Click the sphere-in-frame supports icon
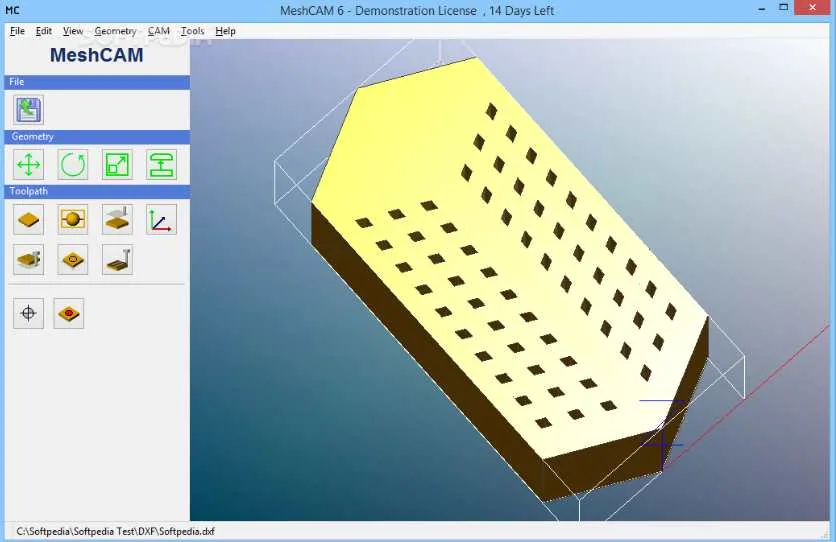This screenshot has height=542, width=836. pyautogui.click(x=73, y=219)
